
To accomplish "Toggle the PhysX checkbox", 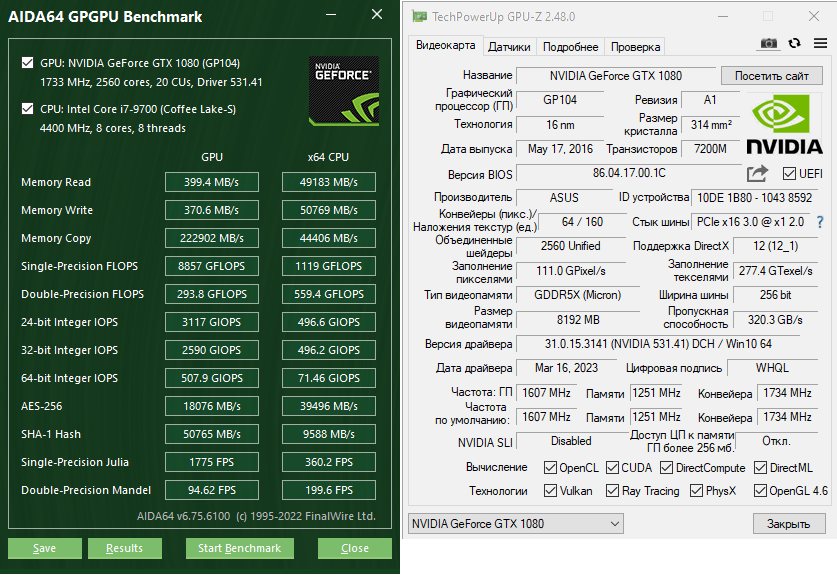I will pyautogui.click(x=696, y=491).
